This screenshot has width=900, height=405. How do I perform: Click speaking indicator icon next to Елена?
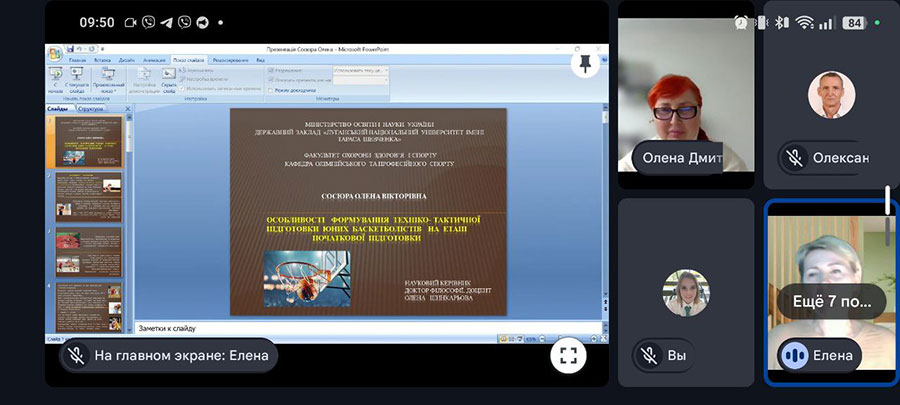794,356
